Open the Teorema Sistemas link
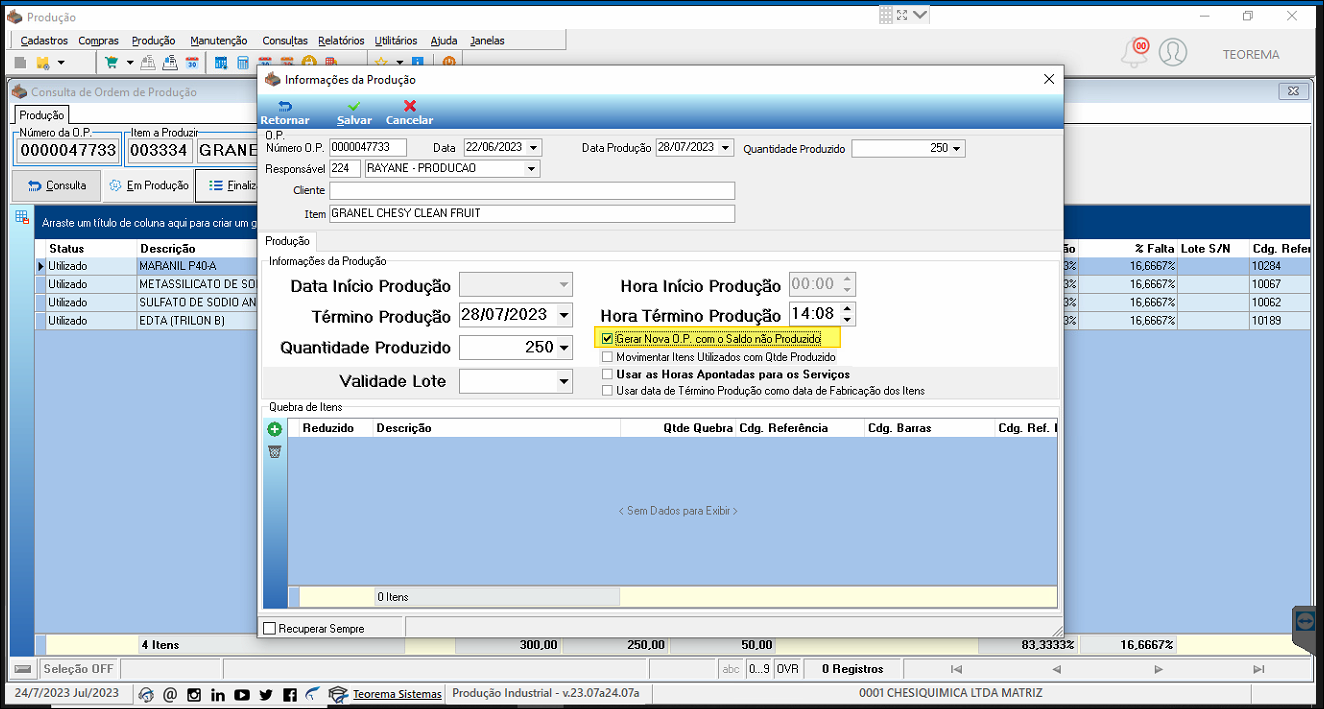Screen dimensions: 1324x709 [397, 694]
